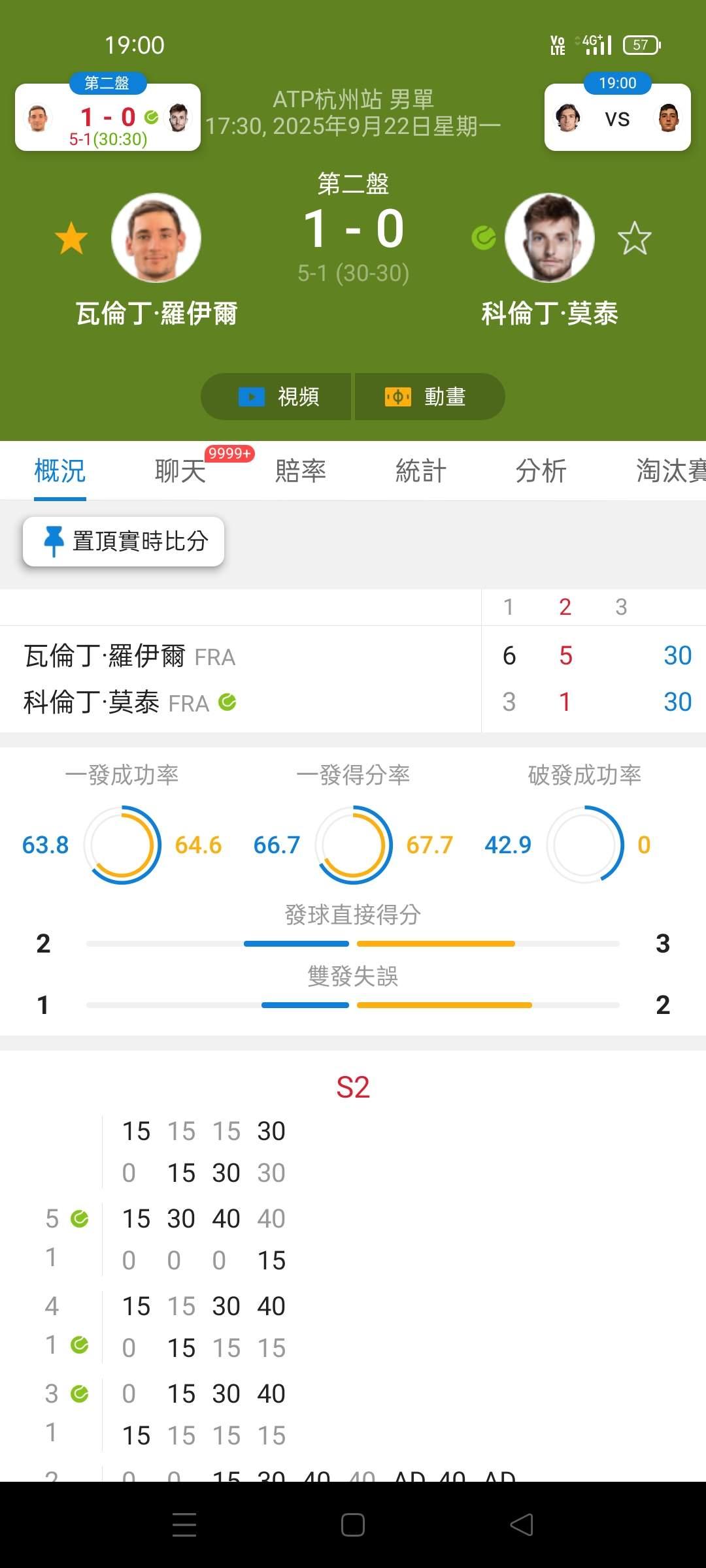
Task: Switch to the 賠率 odds tab
Action: click(x=301, y=470)
